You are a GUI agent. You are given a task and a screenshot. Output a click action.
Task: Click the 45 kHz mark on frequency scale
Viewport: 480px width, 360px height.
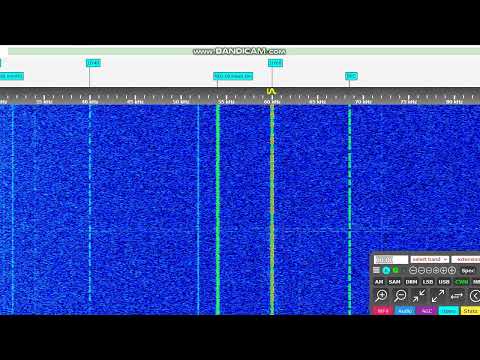[x=135, y=102]
